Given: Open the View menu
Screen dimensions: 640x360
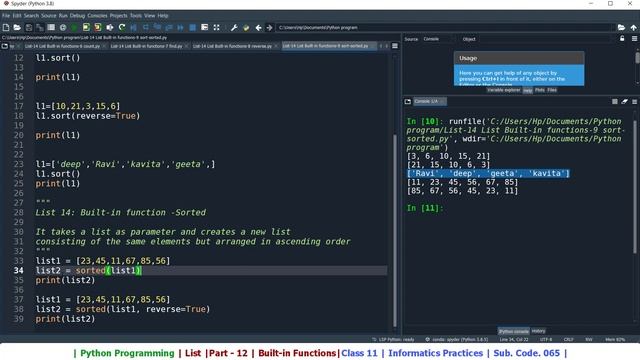Looking at the screenshot, I should (149, 16).
